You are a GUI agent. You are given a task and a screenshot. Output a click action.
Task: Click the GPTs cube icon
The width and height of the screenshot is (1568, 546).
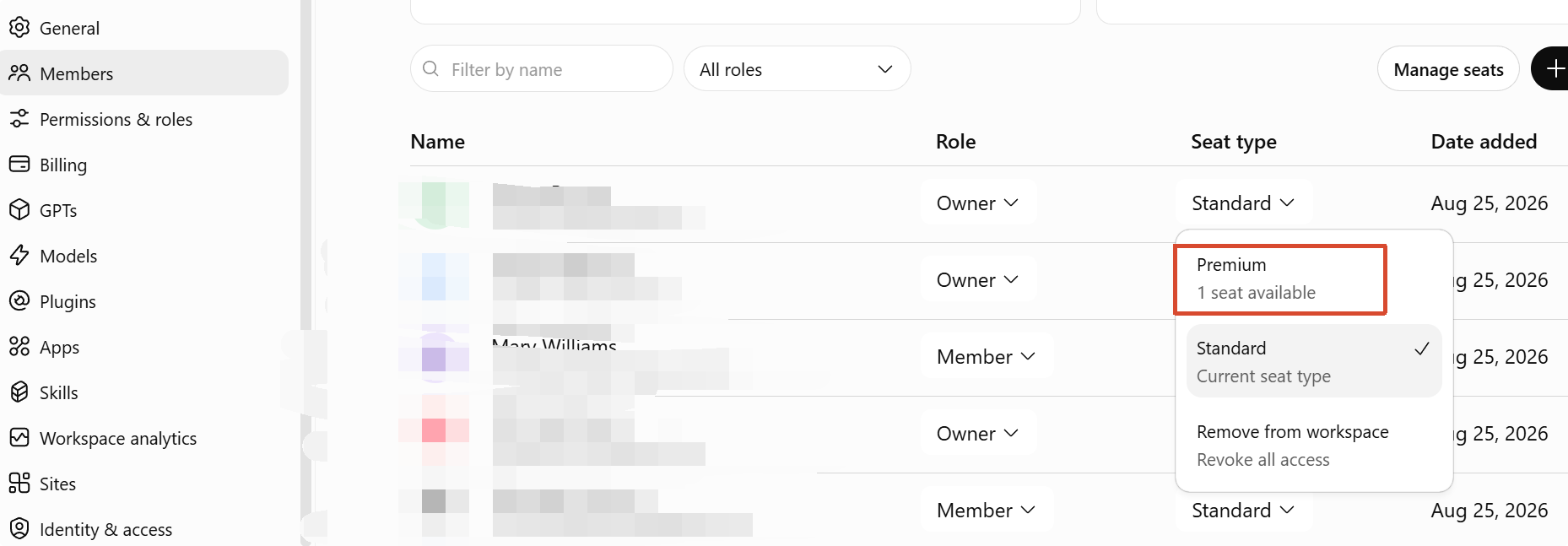coord(19,210)
